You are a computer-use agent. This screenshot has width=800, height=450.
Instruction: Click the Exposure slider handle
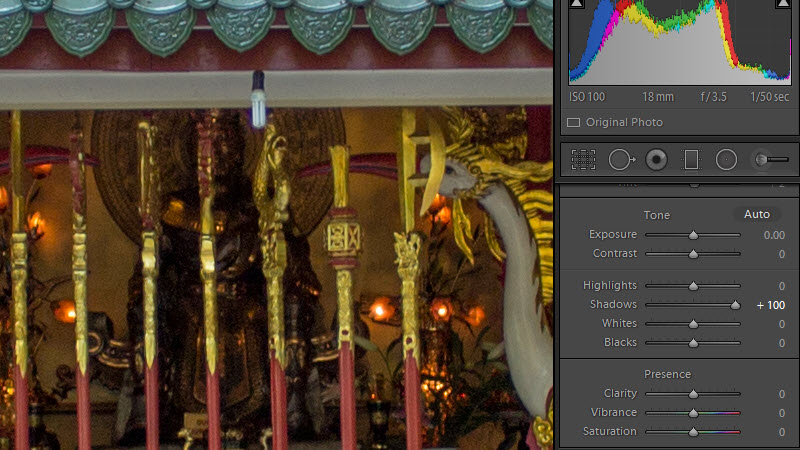click(x=693, y=235)
